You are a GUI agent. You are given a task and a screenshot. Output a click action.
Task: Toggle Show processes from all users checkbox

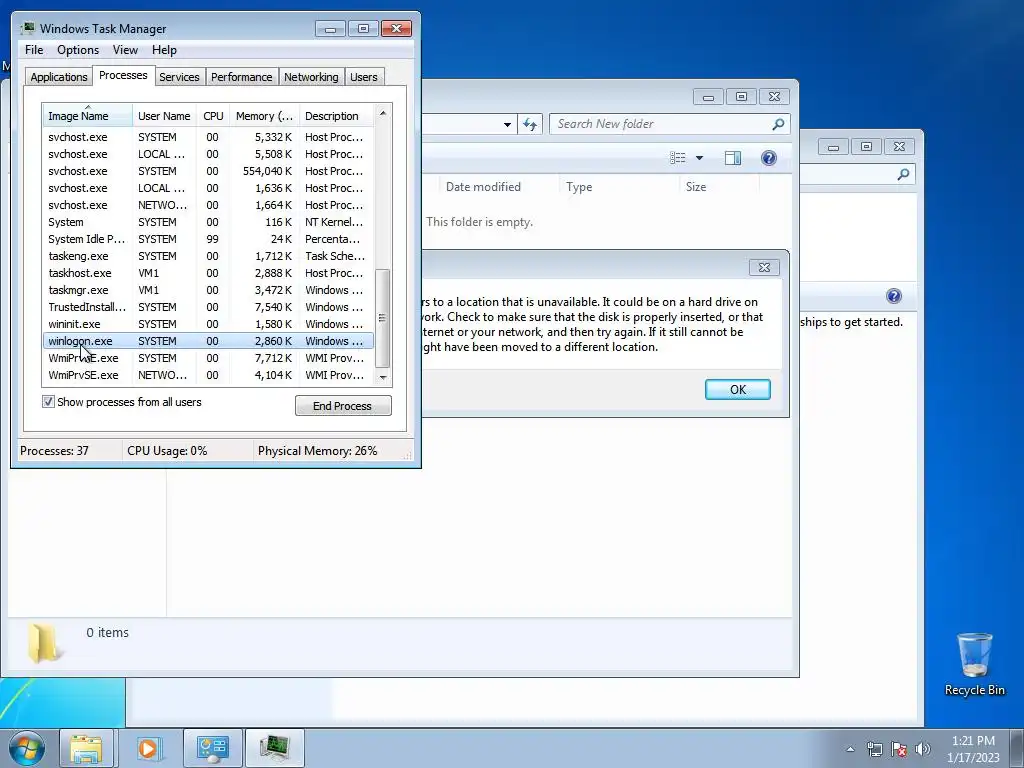[48, 402]
